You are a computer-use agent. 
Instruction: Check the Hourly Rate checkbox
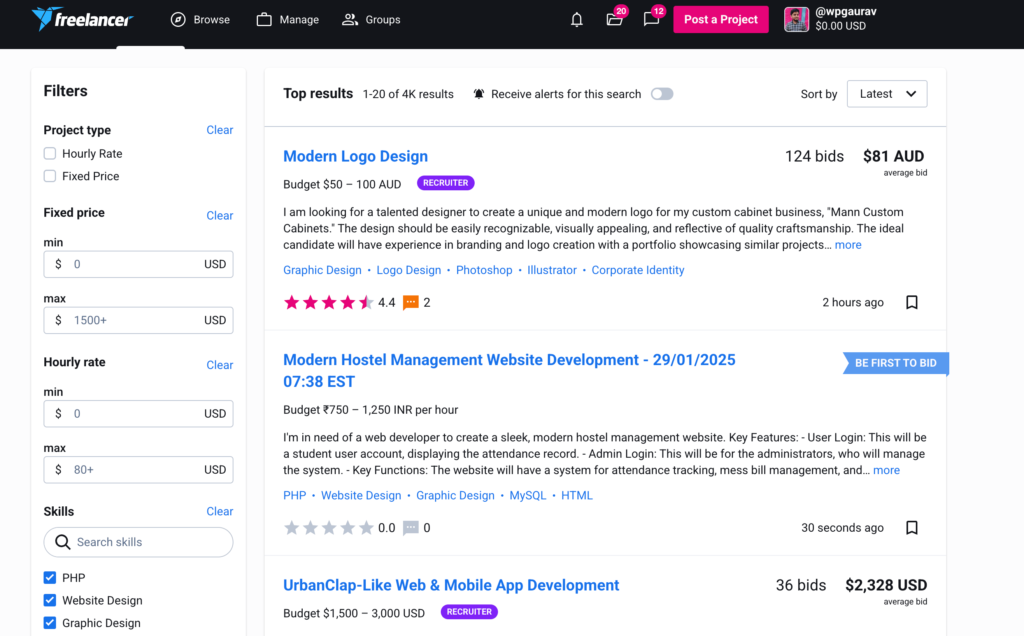point(50,154)
